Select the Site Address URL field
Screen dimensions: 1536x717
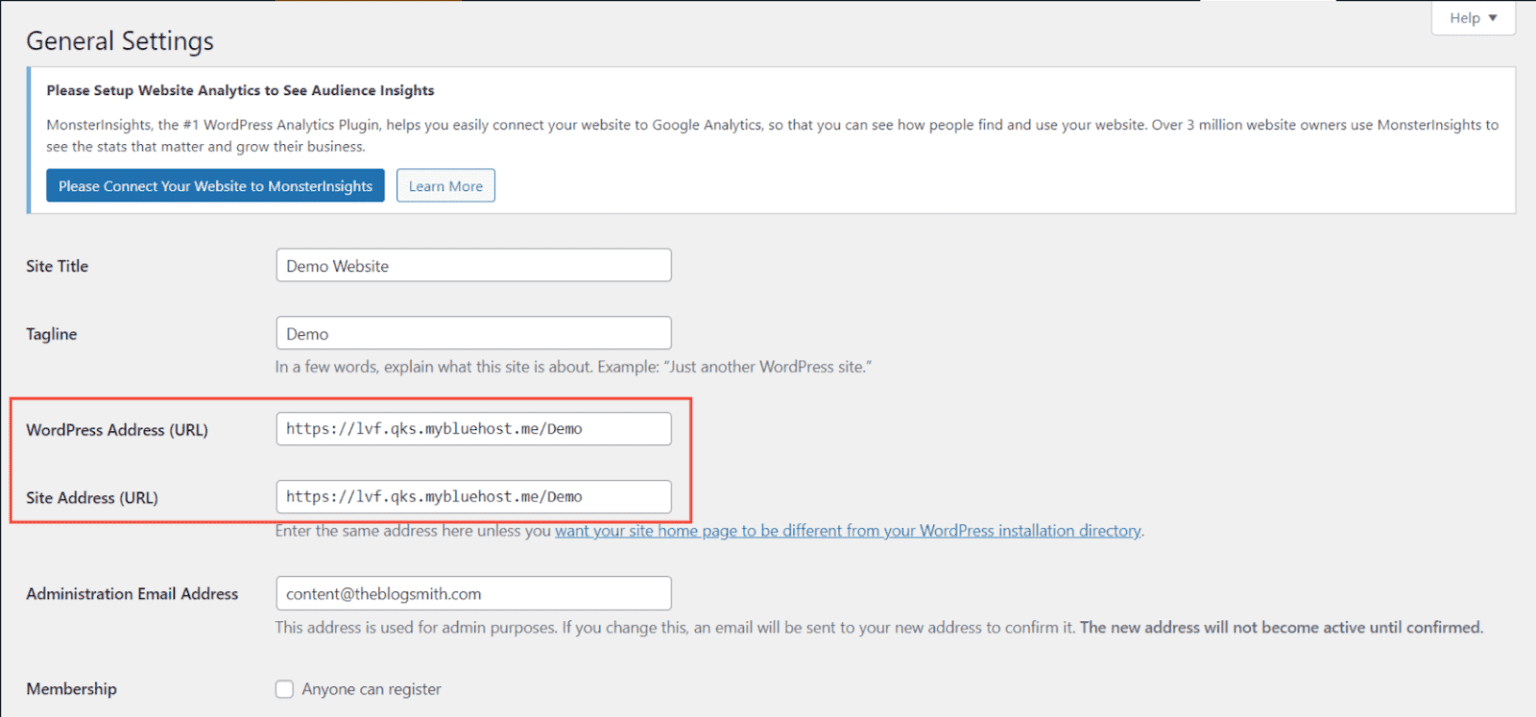click(x=473, y=496)
